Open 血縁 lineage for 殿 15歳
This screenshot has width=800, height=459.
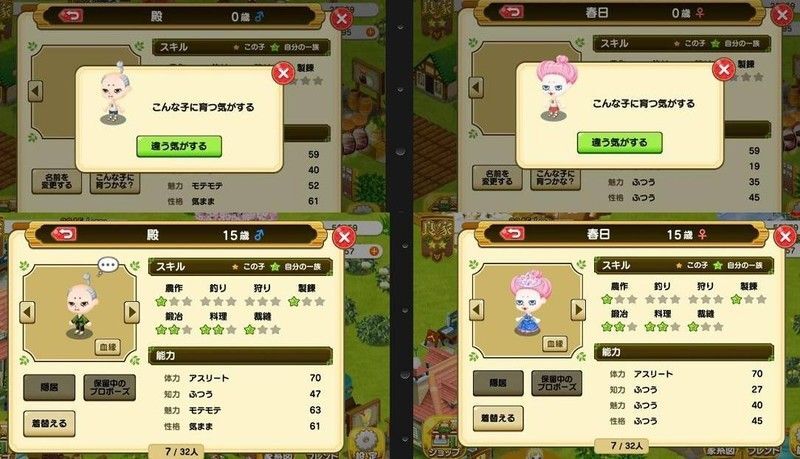[108, 347]
